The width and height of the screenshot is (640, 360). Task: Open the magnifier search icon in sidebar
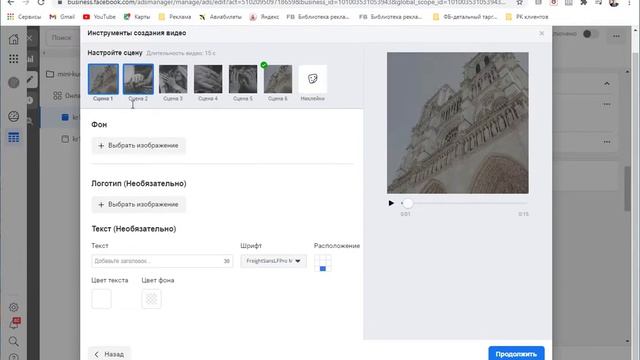click(13, 341)
